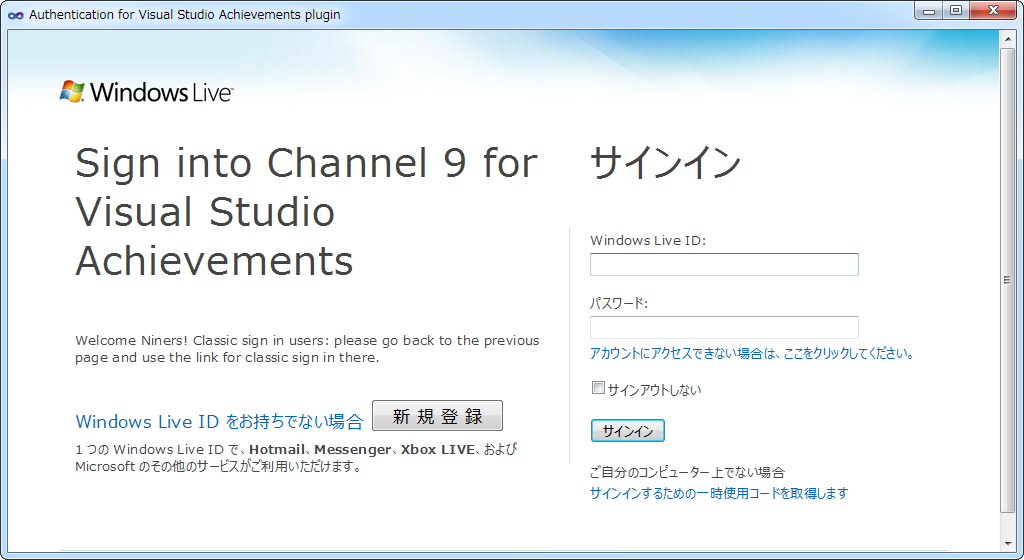Click the パスワード: field label
Viewport: 1024px width, 560px height.
coord(618,303)
